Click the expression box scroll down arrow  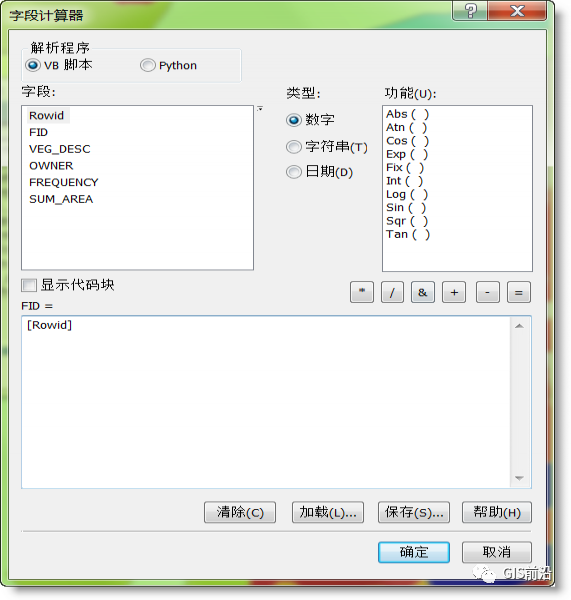pos(519,478)
